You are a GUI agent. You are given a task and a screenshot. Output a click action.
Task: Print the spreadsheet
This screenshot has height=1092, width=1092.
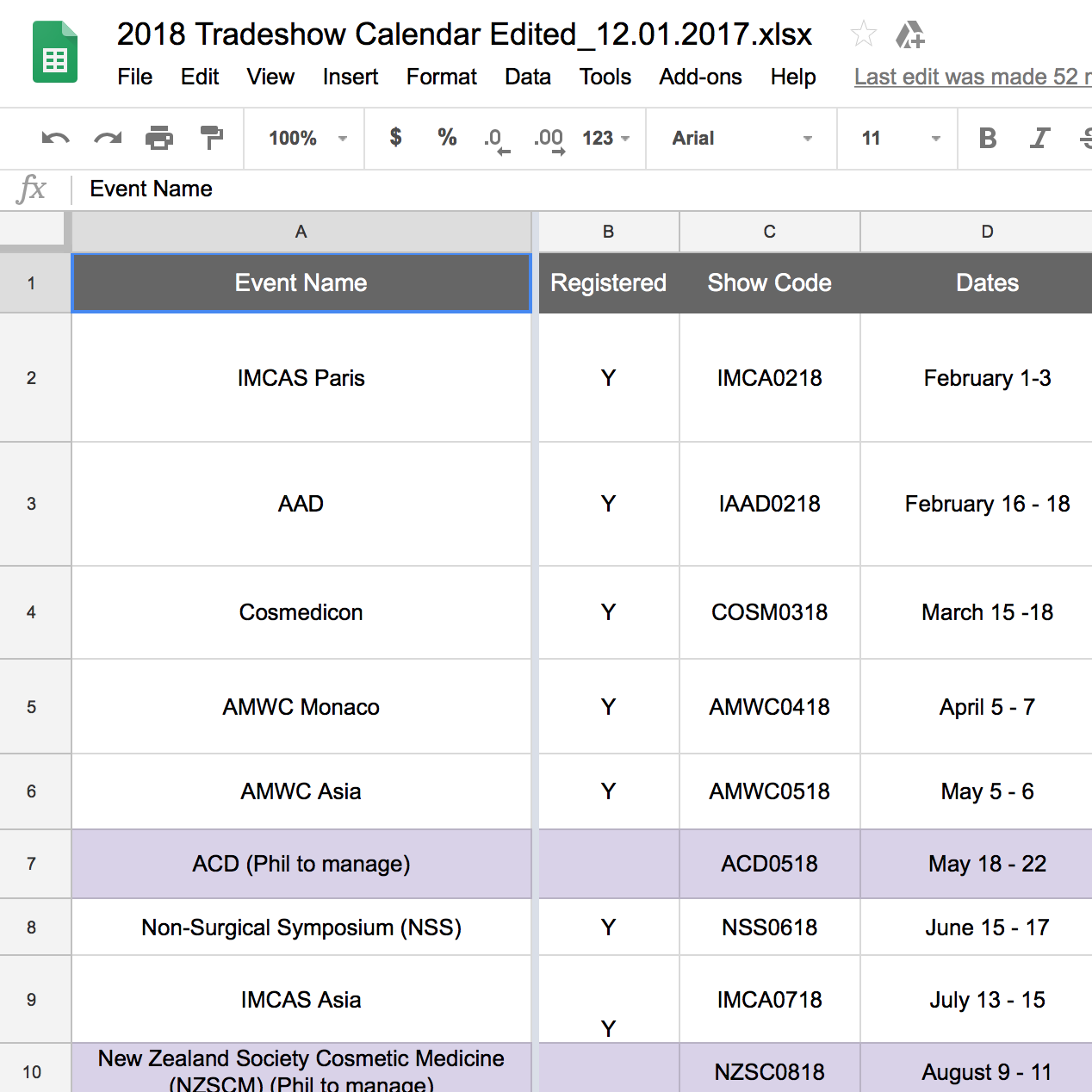tap(159, 138)
